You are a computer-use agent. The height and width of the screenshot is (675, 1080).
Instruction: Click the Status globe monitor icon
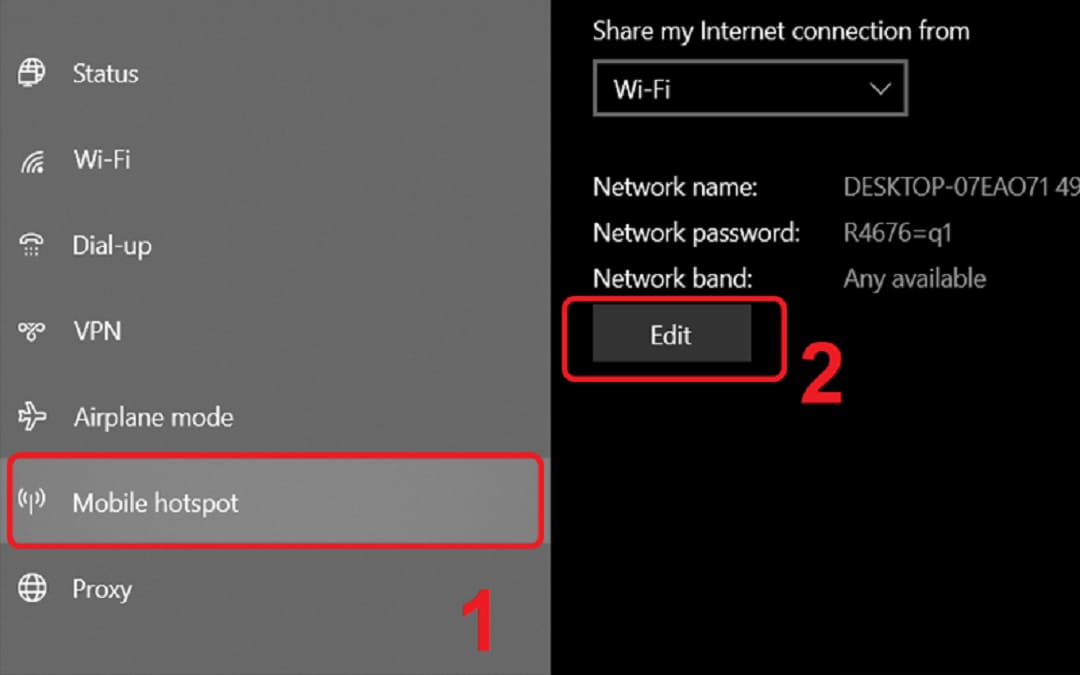click(x=32, y=73)
